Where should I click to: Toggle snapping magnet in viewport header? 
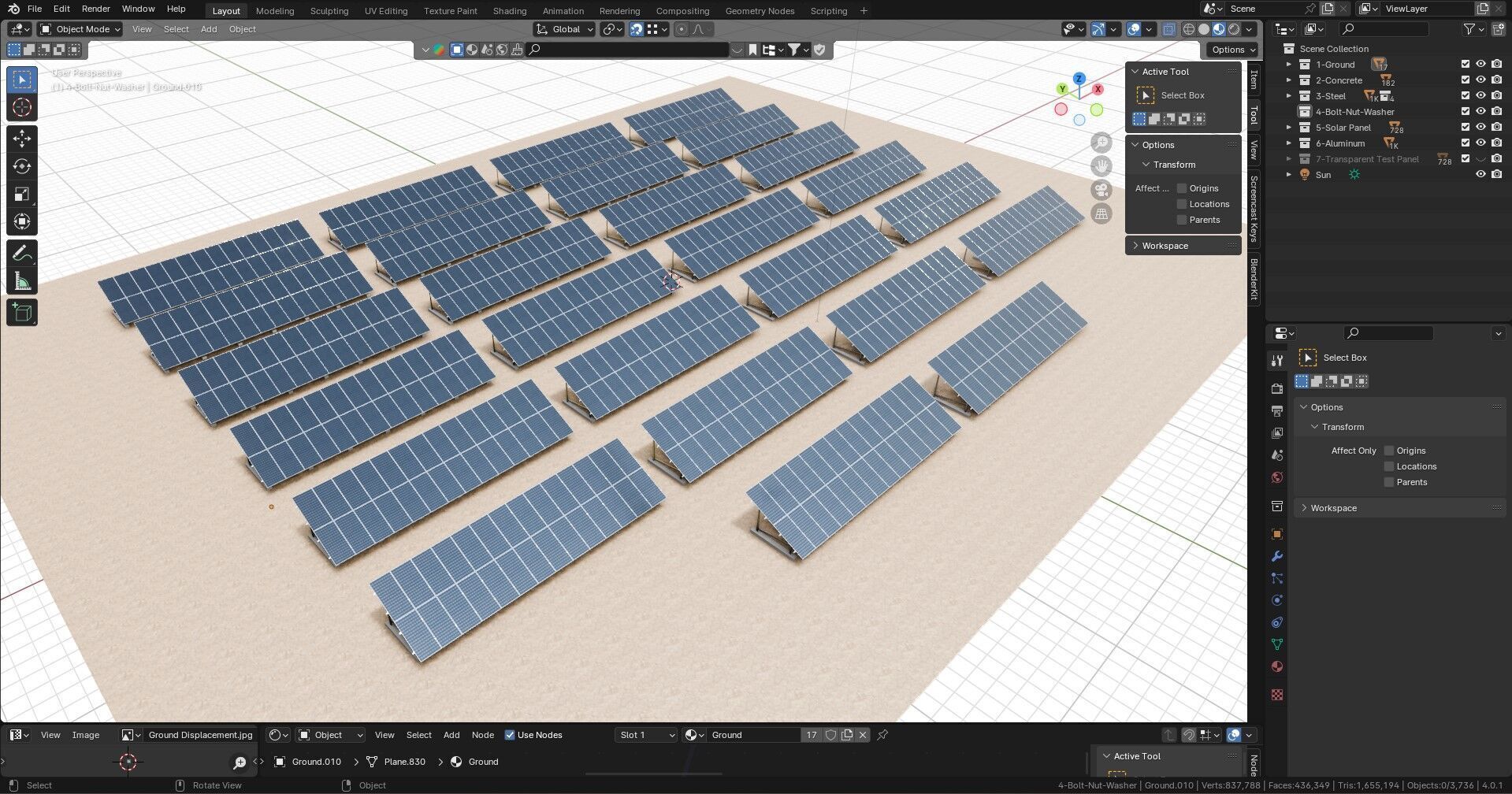click(x=637, y=29)
